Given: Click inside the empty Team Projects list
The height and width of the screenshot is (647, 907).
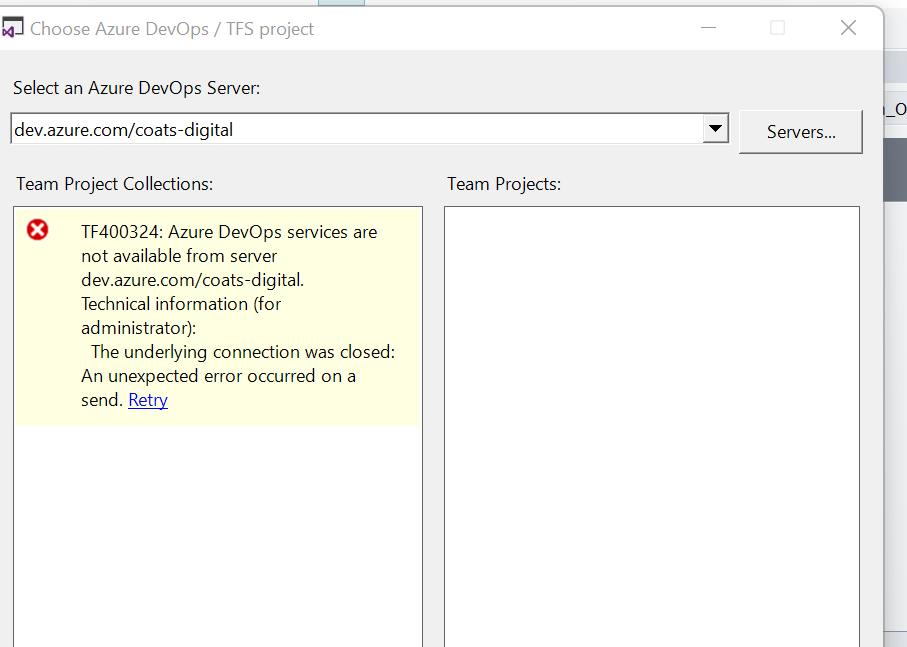Looking at the screenshot, I should (x=651, y=420).
